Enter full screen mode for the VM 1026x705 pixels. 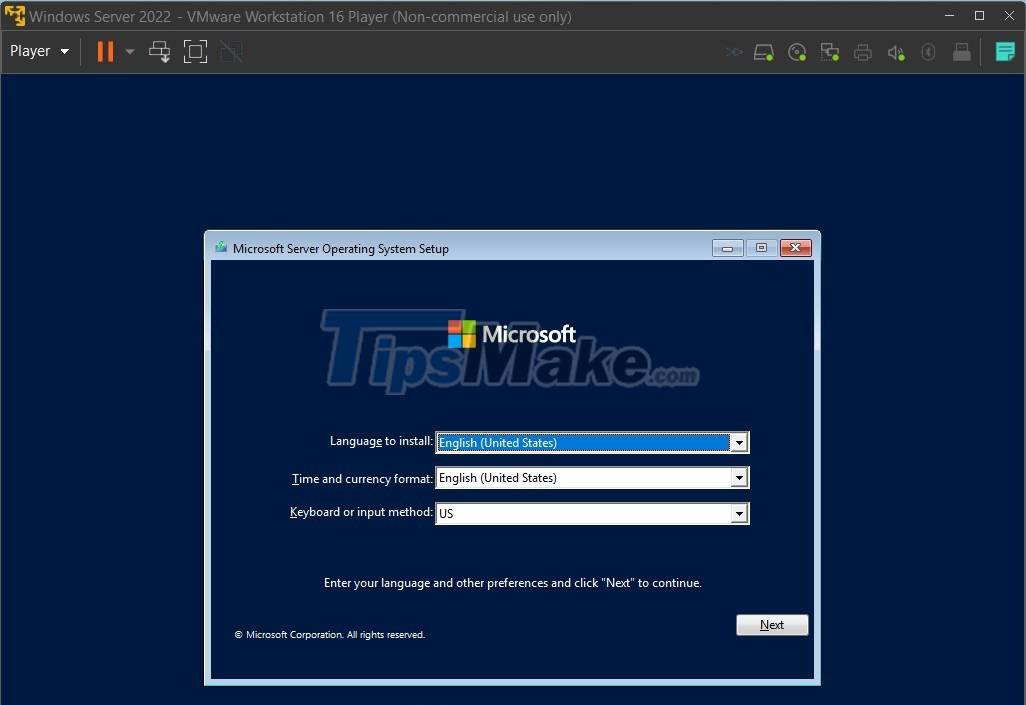(x=195, y=52)
